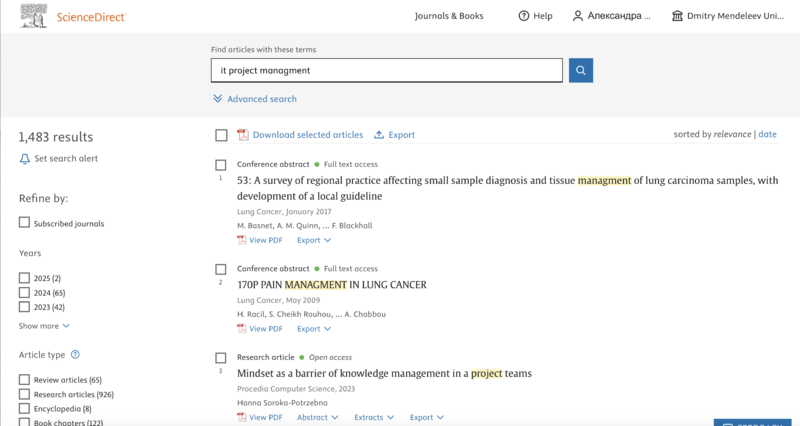Click the Export arrow icon at top

(x=379, y=135)
